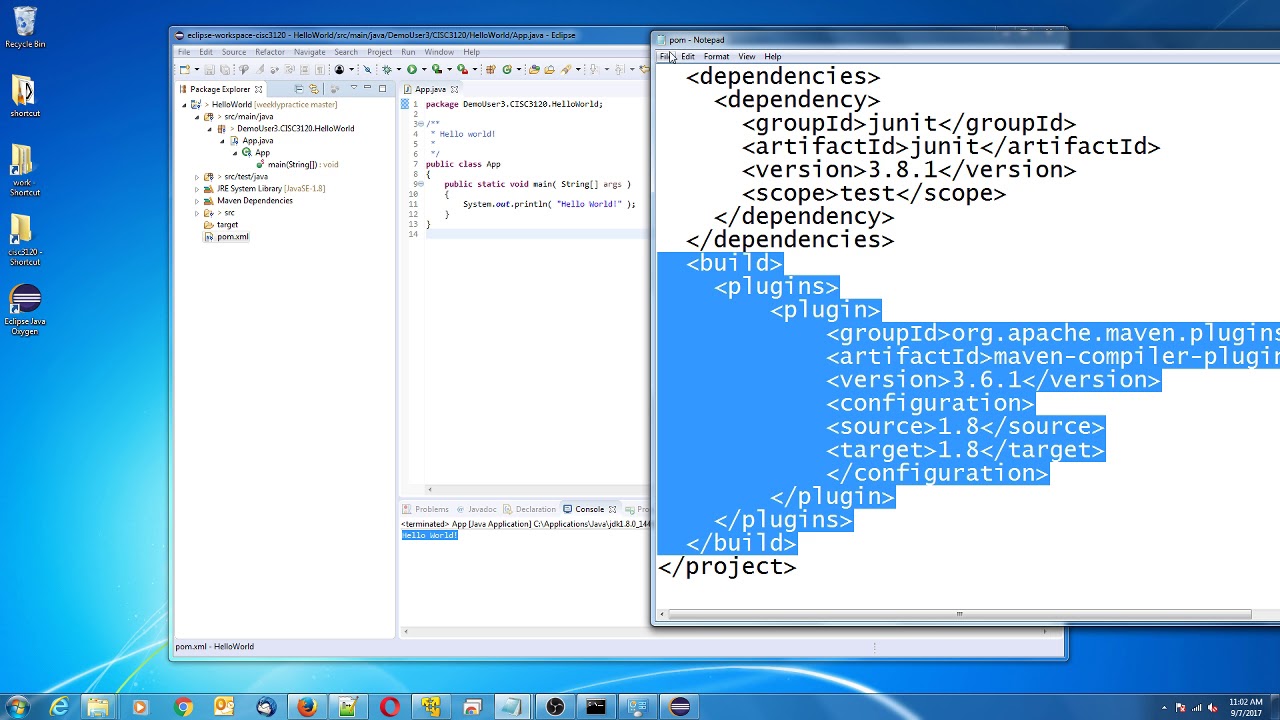Open the Debug button dropdown arrow
The image size is (1280, 720).
(x=398, y=69)
